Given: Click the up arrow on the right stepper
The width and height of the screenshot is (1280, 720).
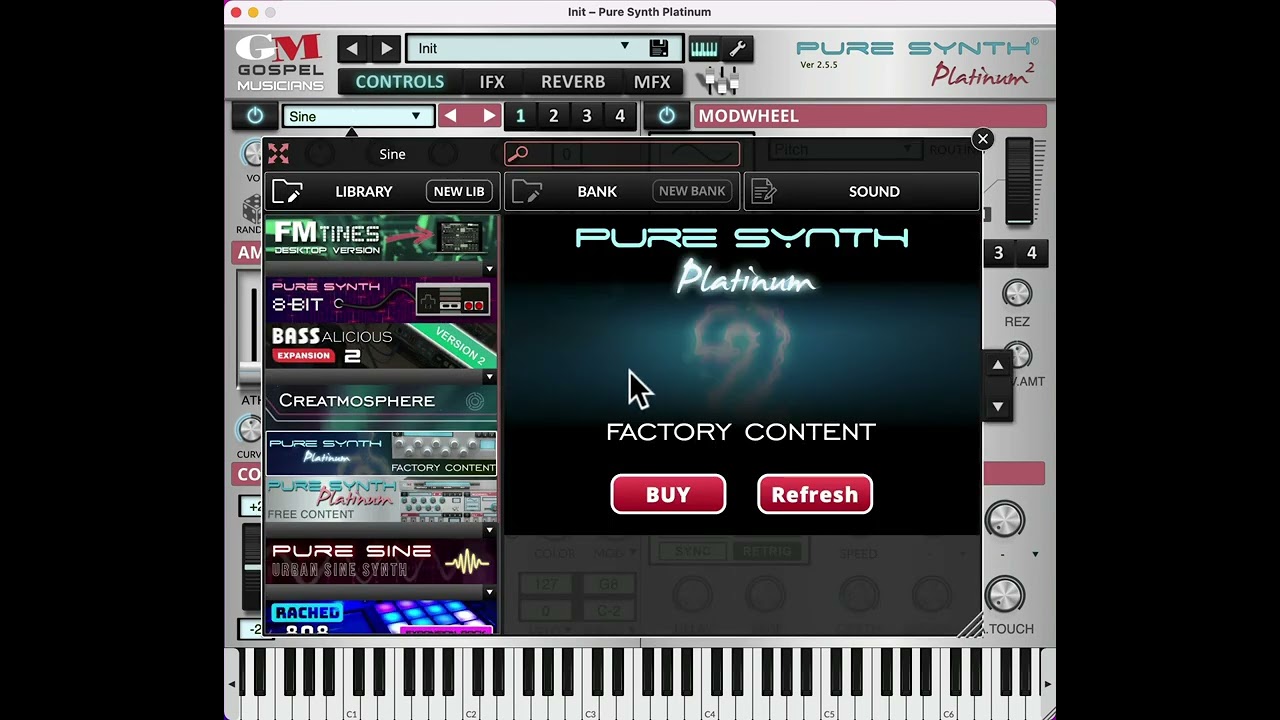Looking at the screenshot, I should pyautogui.click(x=997, y=366).
